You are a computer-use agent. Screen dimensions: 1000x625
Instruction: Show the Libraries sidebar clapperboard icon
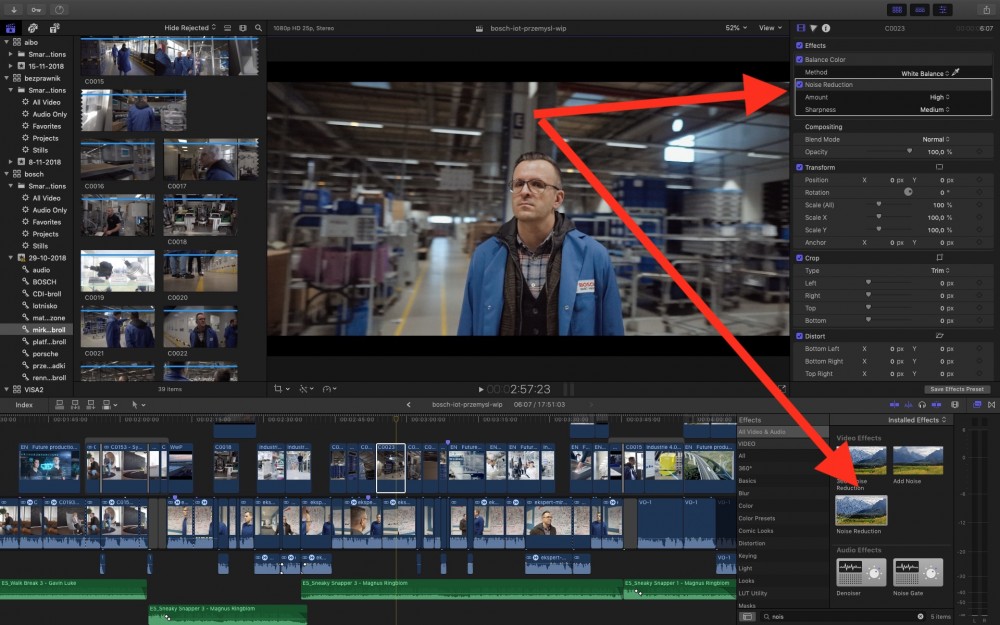[10, 28]
